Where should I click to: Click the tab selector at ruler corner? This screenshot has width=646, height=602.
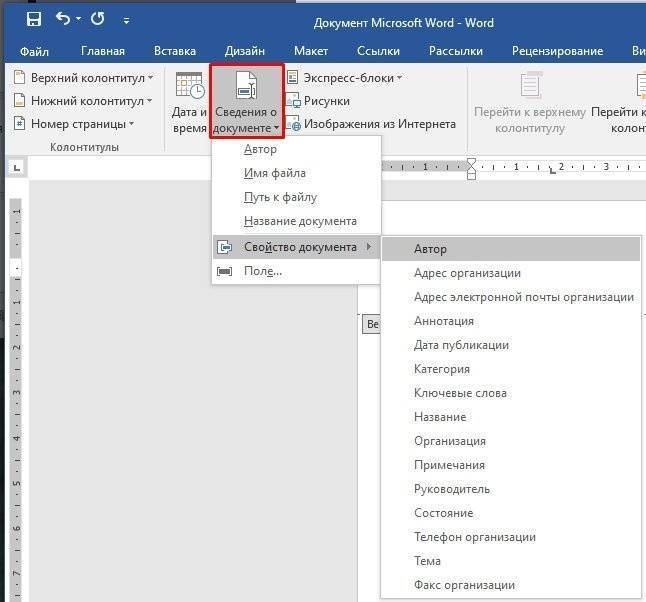click(15, 167)
